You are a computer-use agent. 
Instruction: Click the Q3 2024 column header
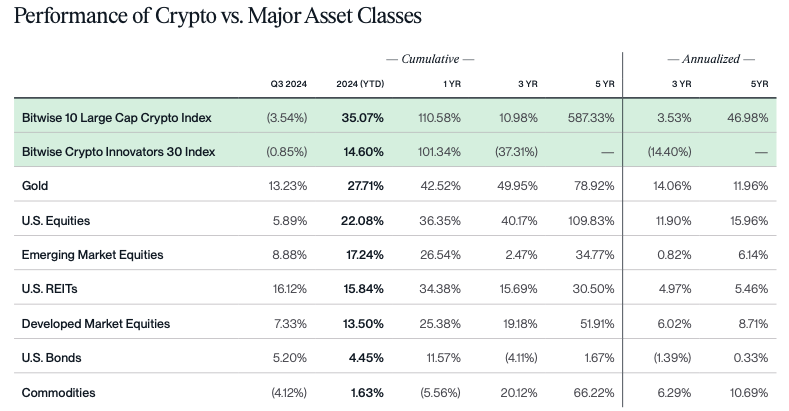click(x=289, y=84)
